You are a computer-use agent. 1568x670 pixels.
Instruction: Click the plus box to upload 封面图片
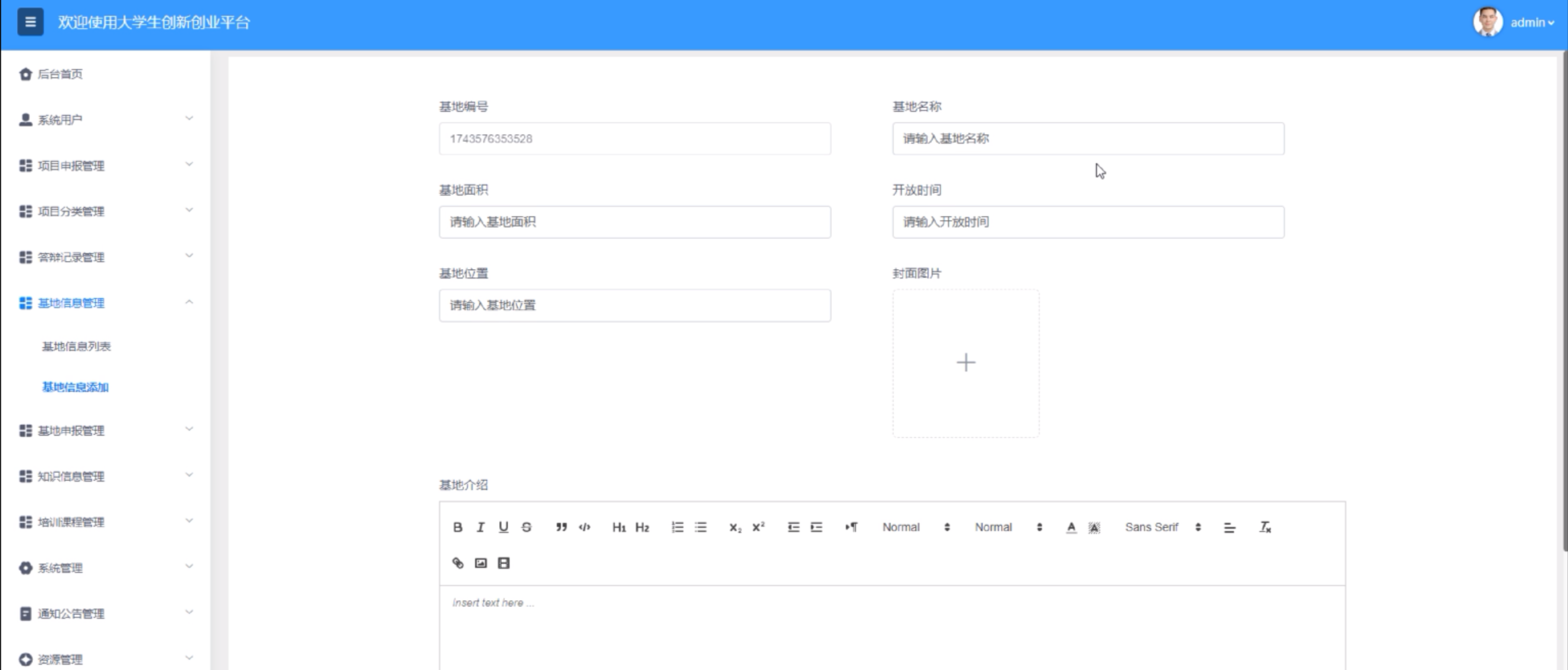click(x=965, y=363)
